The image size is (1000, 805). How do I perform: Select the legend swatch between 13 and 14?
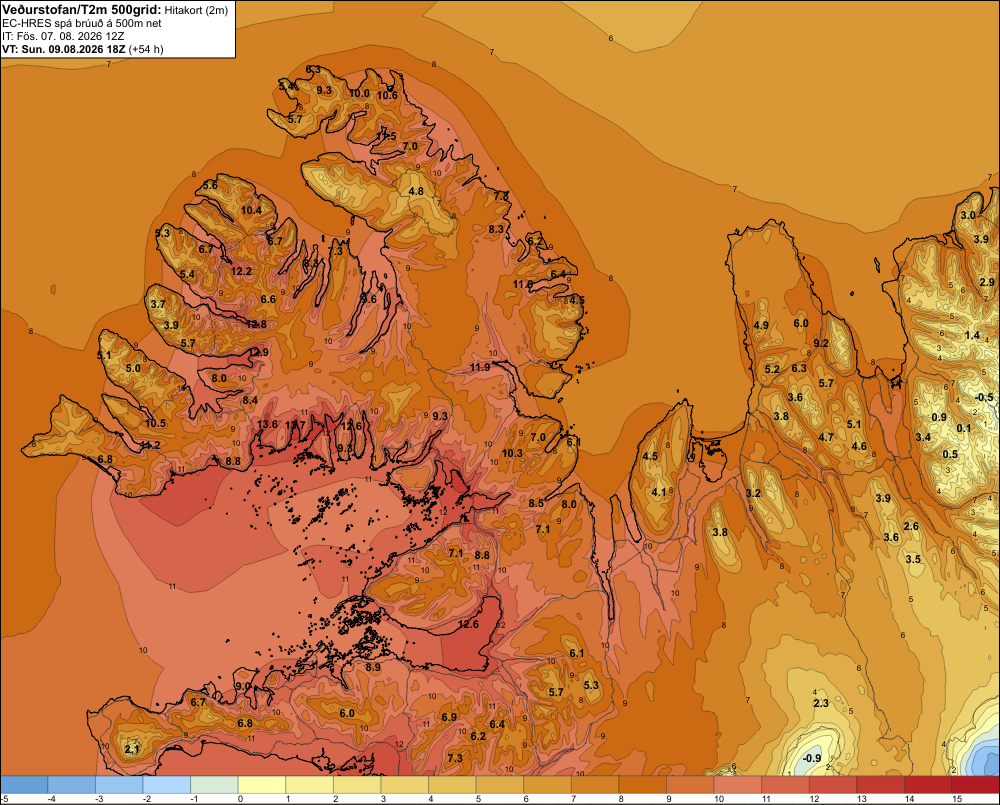(x=881, y=785)
